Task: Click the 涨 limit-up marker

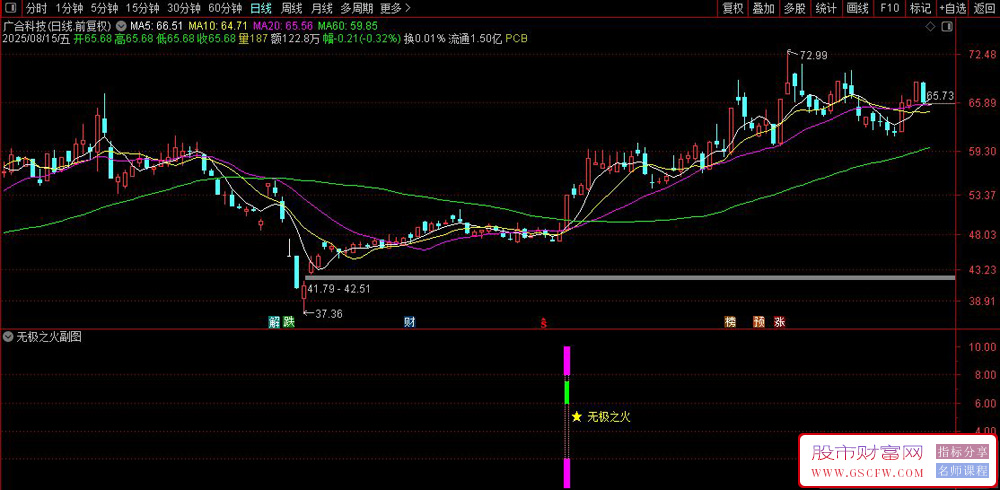Action: [x=779, y=322]
